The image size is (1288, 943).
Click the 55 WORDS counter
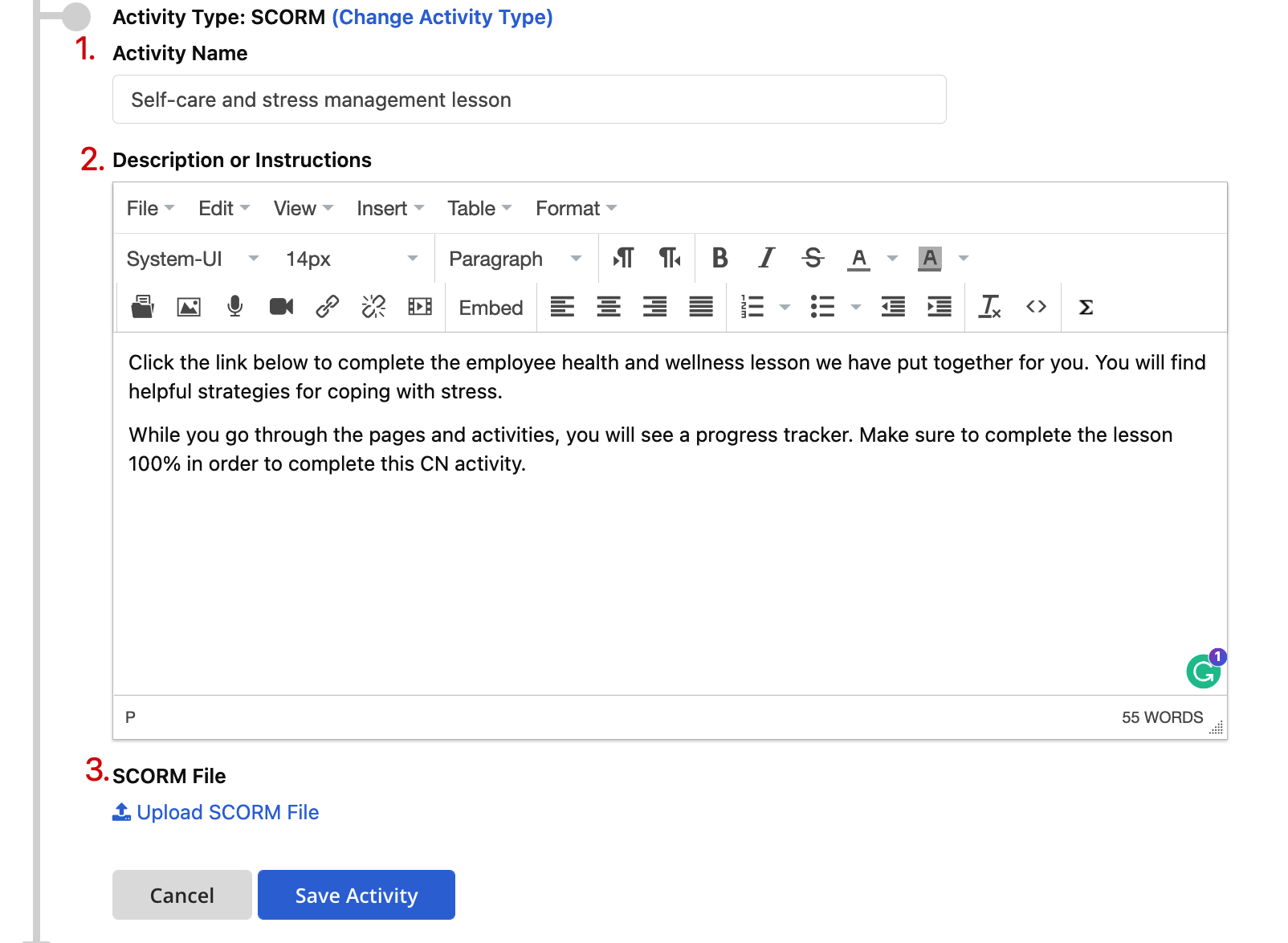(x=1162, y=717)
